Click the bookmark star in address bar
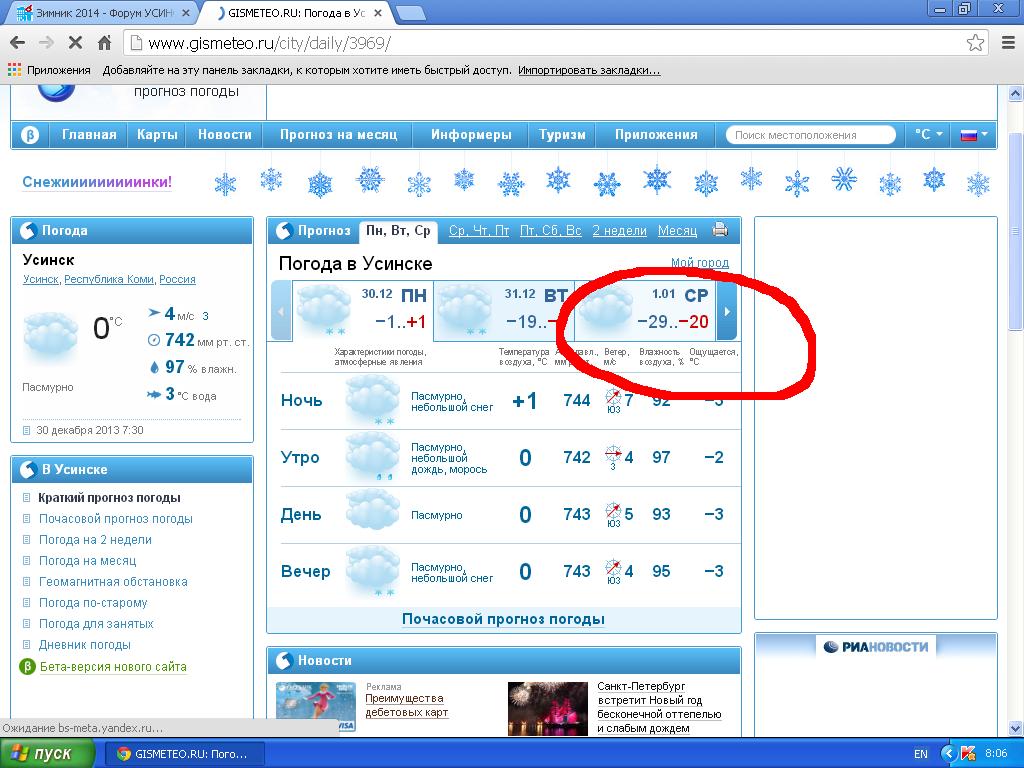Screen dimensions: 1024x768 (975, 43)
